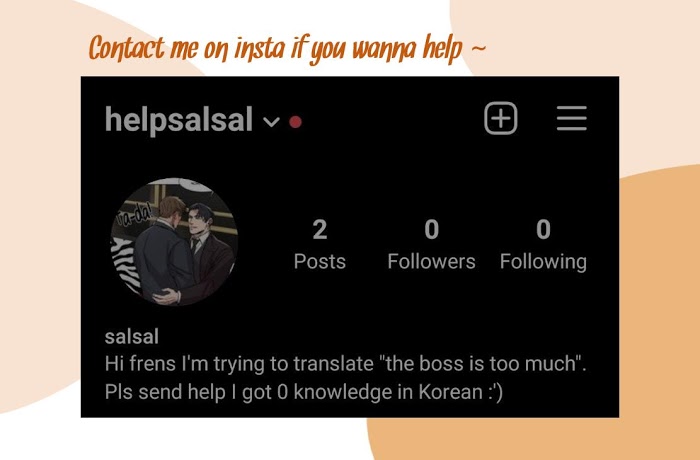The width and height of the screenshot is (700, 460).
Task: Click the bio line about translating
Action: point(346,364)
